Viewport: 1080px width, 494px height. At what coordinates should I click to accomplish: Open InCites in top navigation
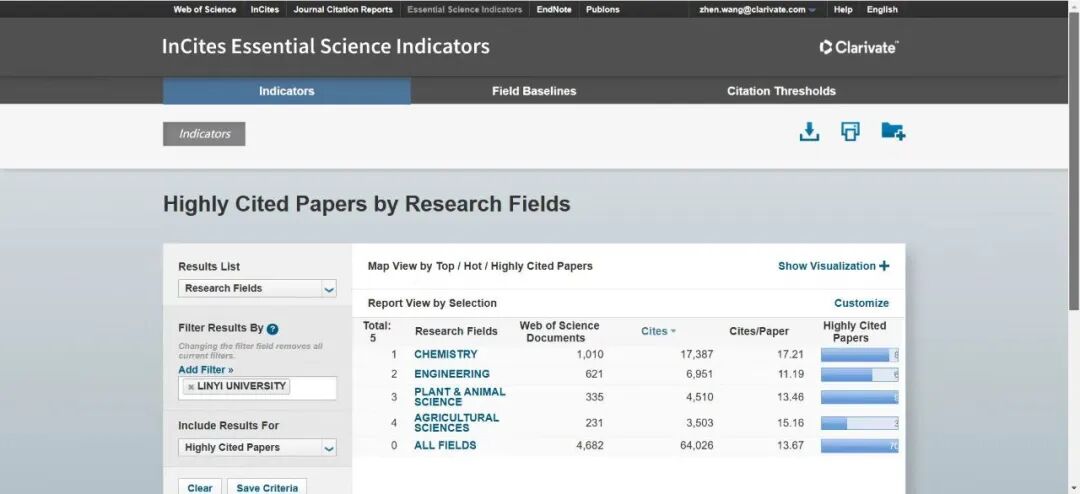264,10
